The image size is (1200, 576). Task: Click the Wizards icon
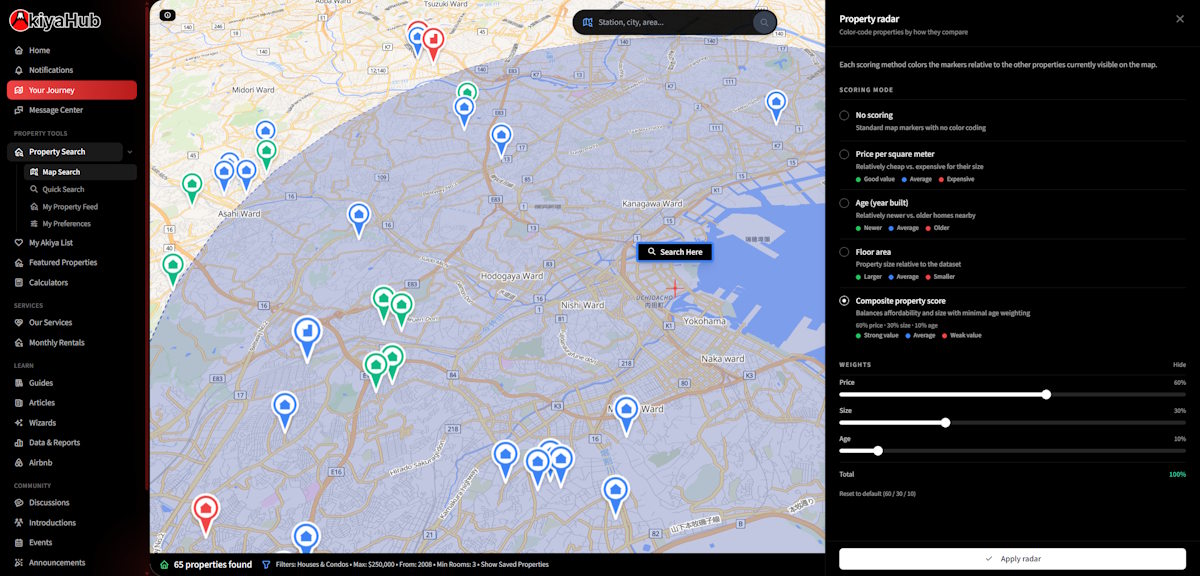point(19,423)
